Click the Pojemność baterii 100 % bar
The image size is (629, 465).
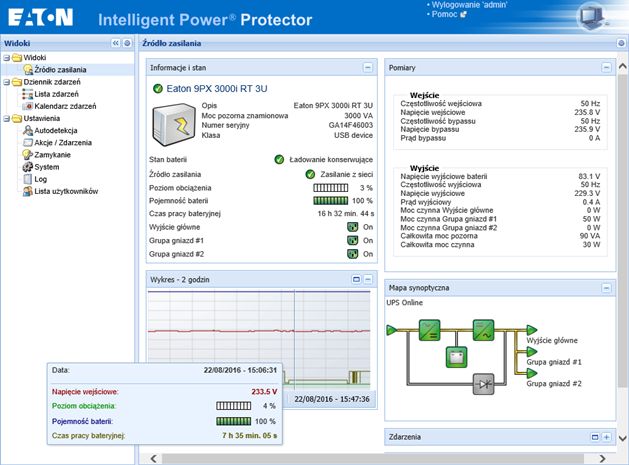[x=331, y=201]
